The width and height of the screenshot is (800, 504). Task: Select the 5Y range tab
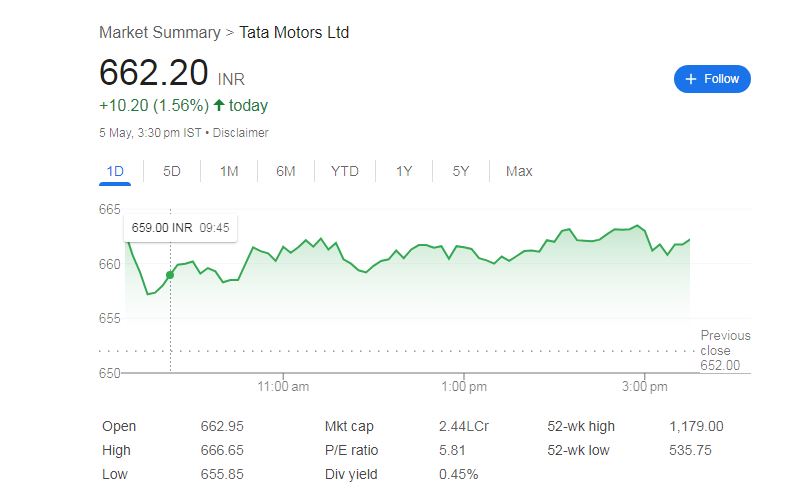pyautogui.click(x=461, y=171)
